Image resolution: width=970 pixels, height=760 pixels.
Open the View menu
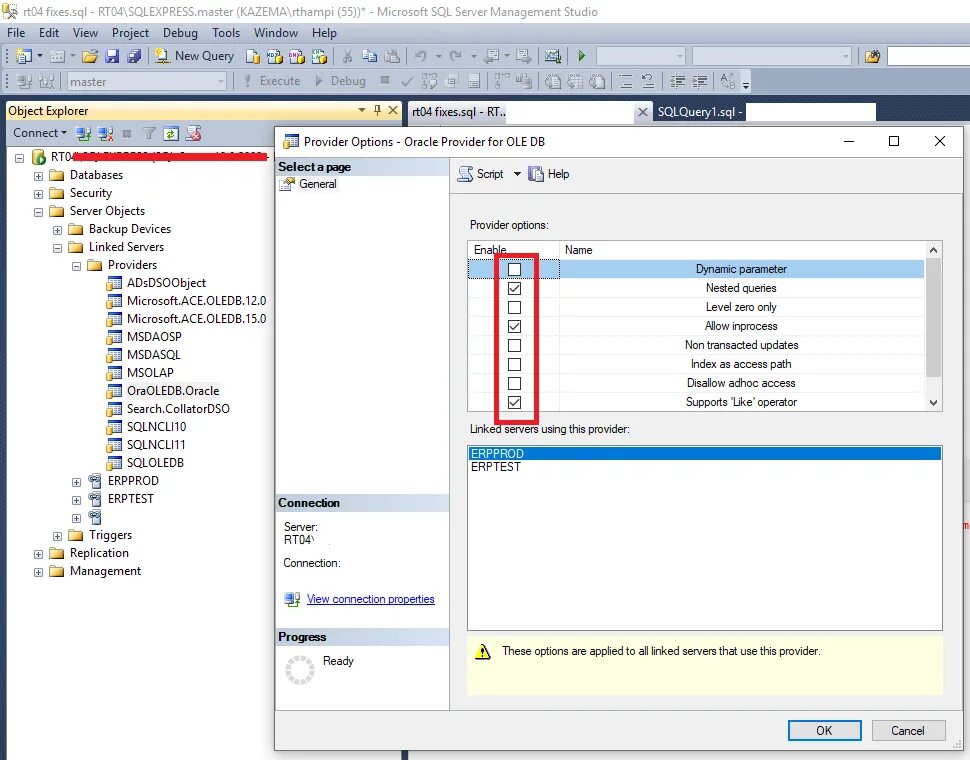pyautogui.click(x=85, y=33)
